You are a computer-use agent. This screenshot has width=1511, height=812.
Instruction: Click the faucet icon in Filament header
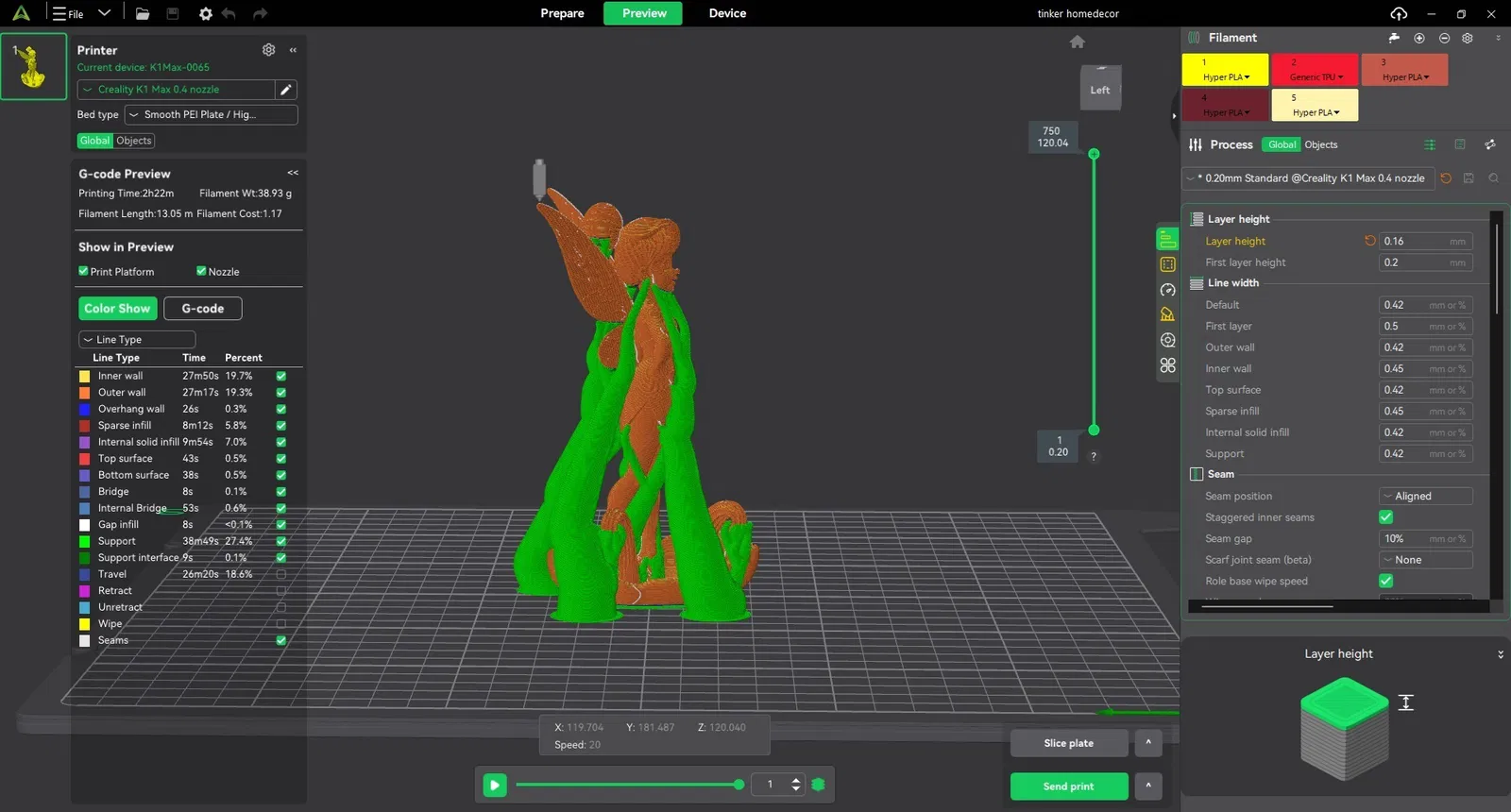[1394, 38]
